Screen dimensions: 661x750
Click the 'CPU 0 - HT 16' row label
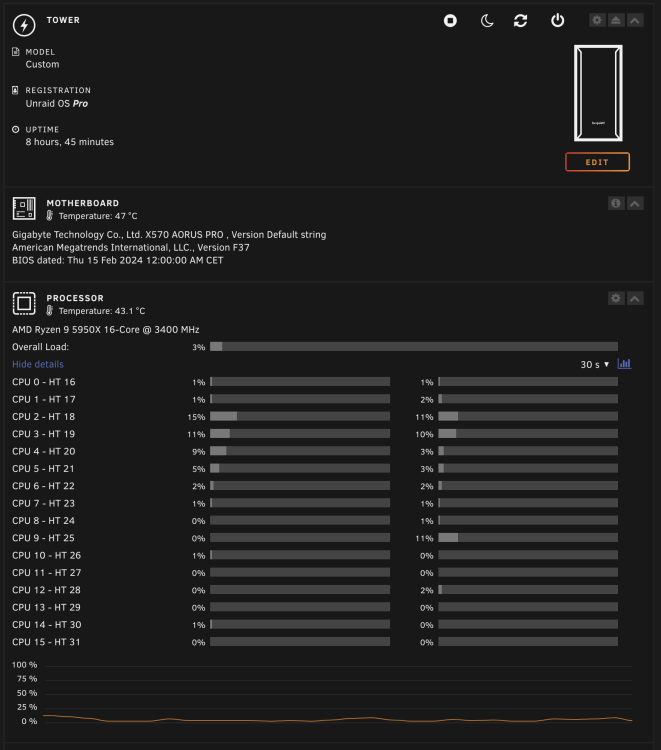tap(44, 382)
